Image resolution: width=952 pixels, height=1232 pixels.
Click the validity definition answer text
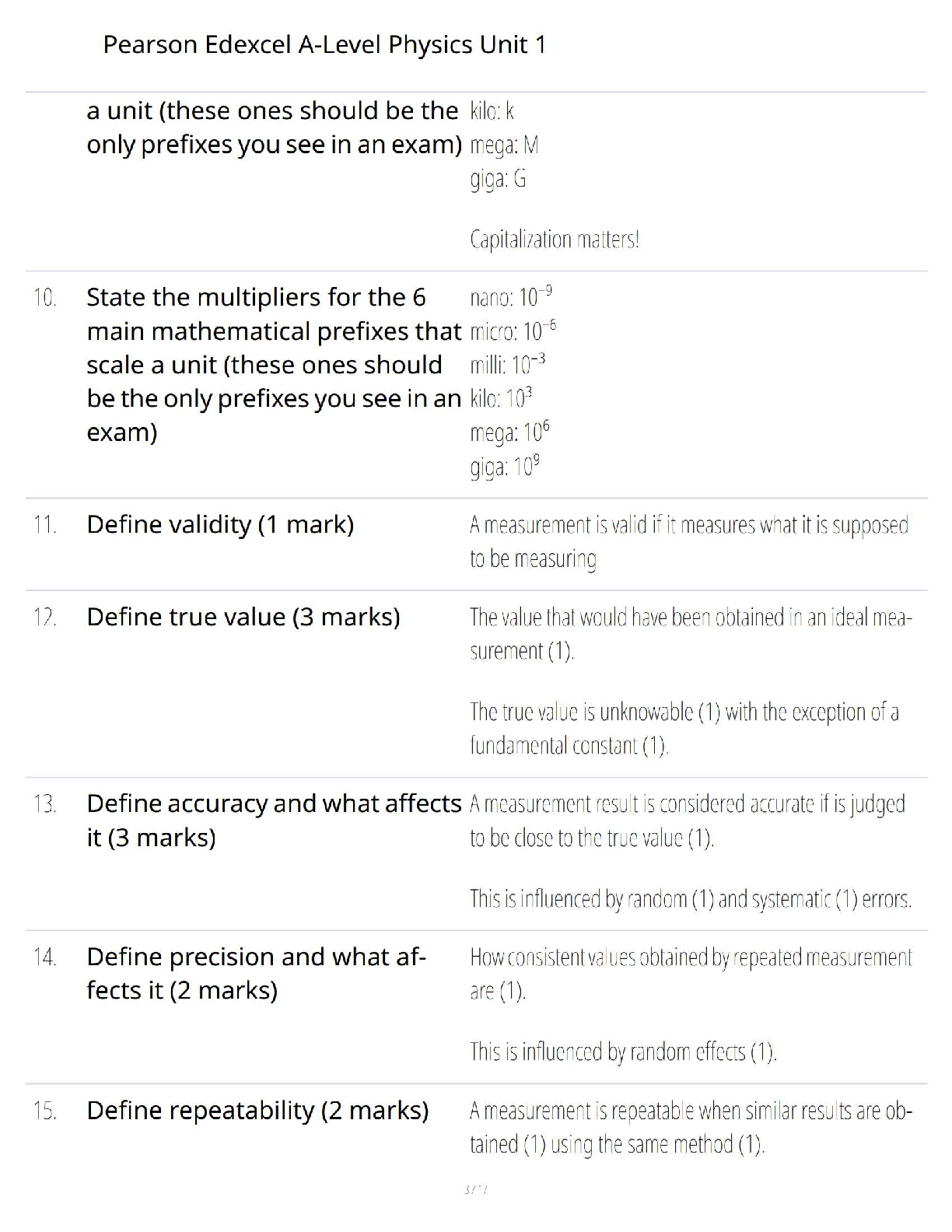(x=689, y=542)
